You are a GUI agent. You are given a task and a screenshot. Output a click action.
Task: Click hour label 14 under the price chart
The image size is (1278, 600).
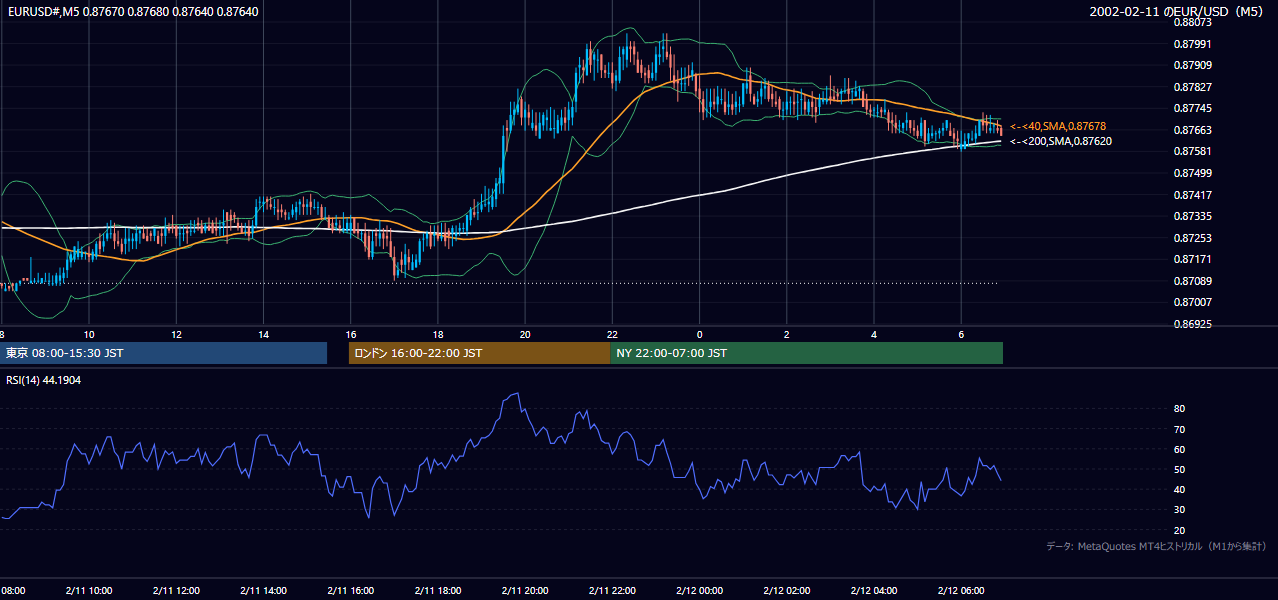(263, 334)
